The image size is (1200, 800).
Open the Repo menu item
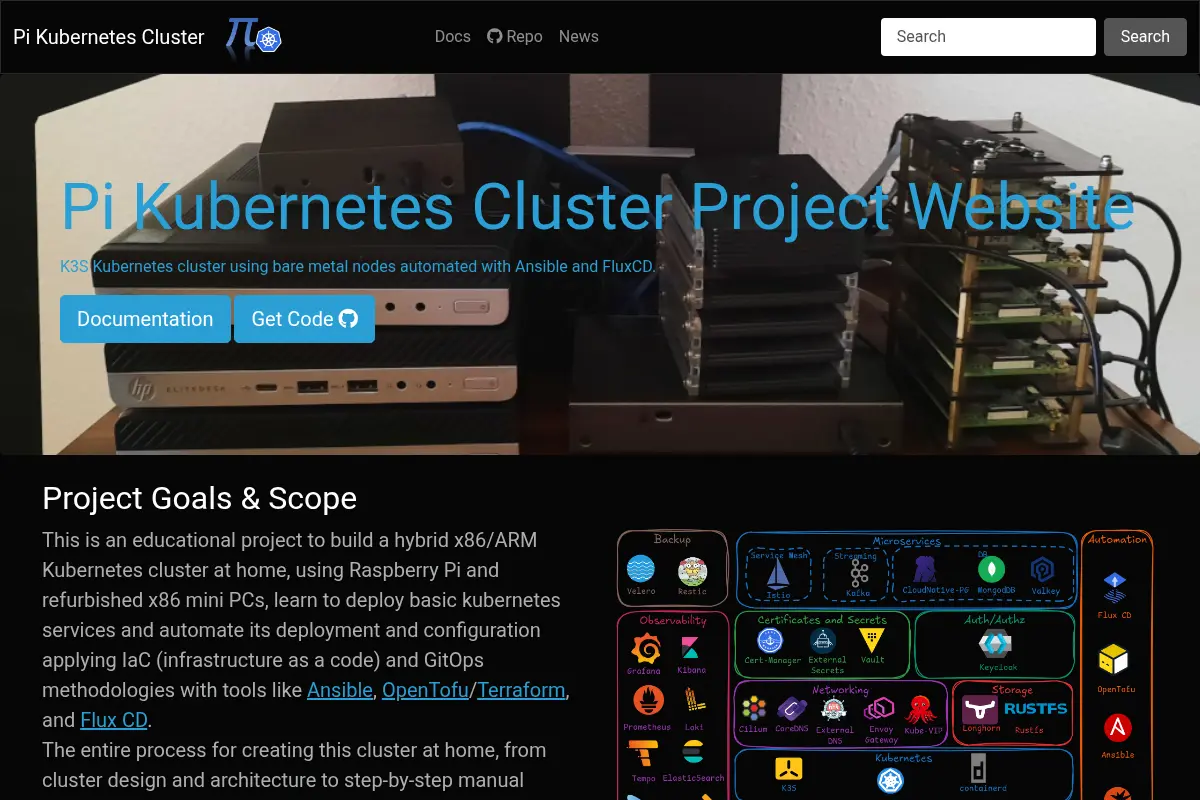click(515, 36)
